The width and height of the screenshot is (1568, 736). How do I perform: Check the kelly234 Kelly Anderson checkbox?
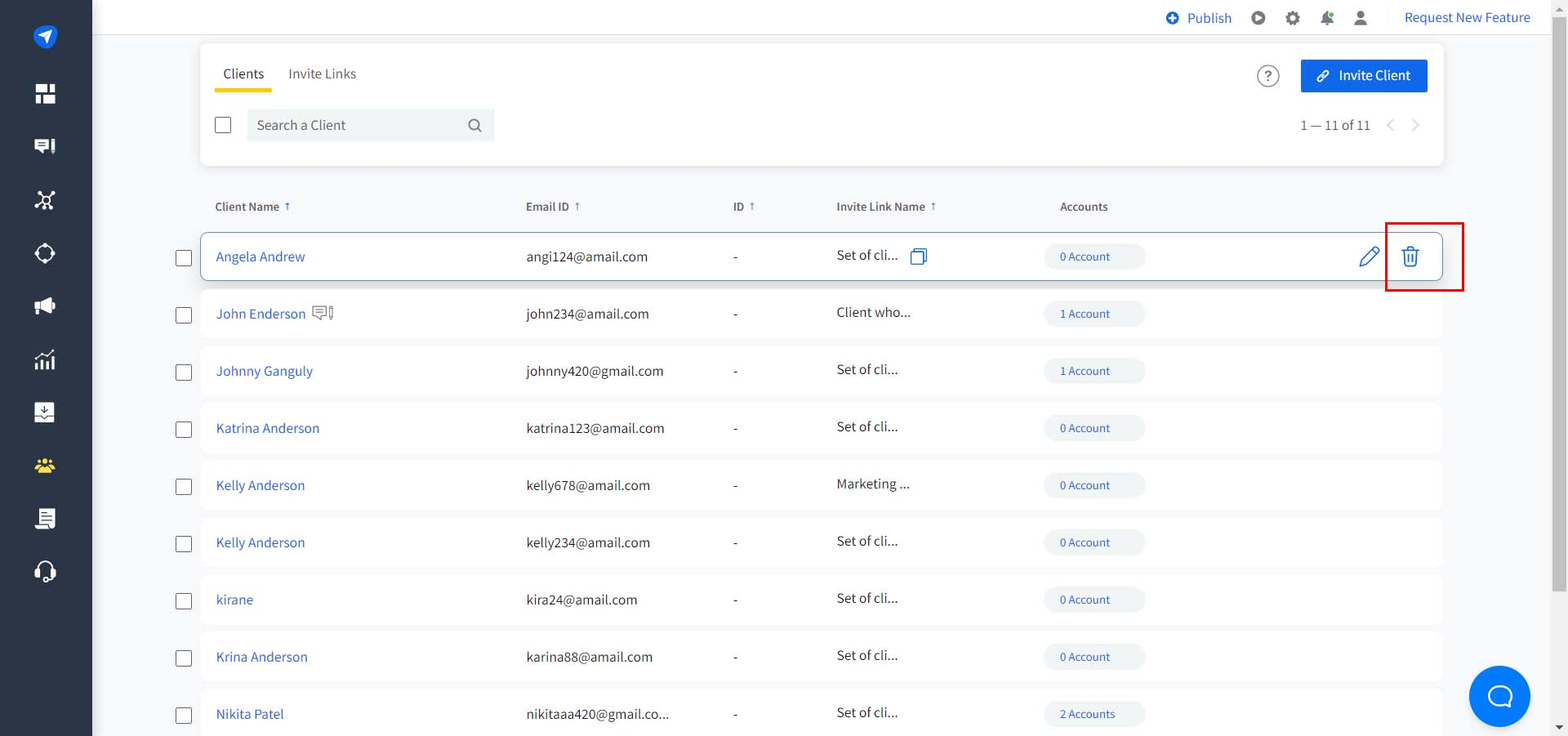click(184, 544)
